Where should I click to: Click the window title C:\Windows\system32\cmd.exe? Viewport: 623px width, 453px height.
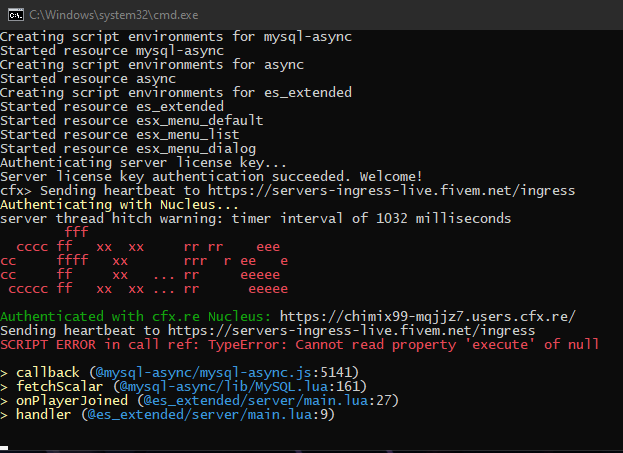pyautogui.click(x=114, y=15)
